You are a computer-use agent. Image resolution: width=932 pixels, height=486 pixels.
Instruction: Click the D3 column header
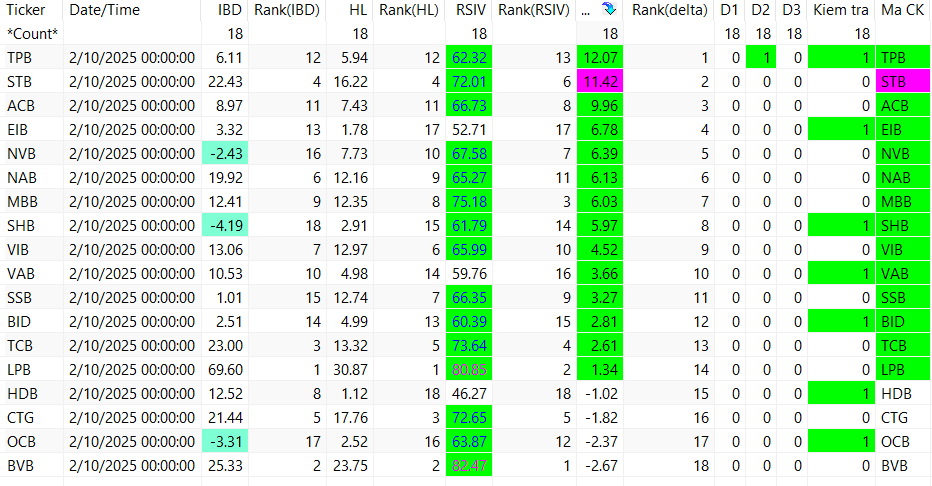point(791,10)
